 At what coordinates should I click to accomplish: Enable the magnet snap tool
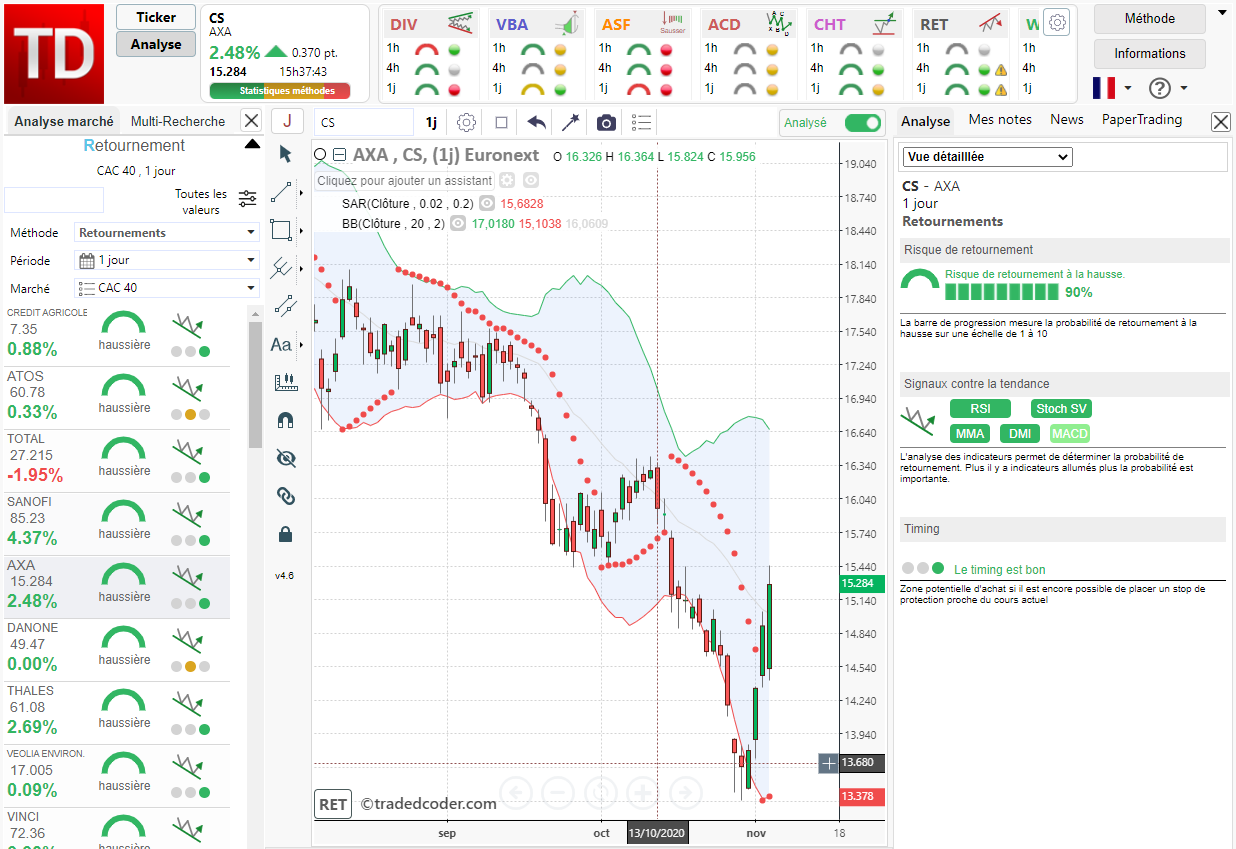tap(285, 420)
